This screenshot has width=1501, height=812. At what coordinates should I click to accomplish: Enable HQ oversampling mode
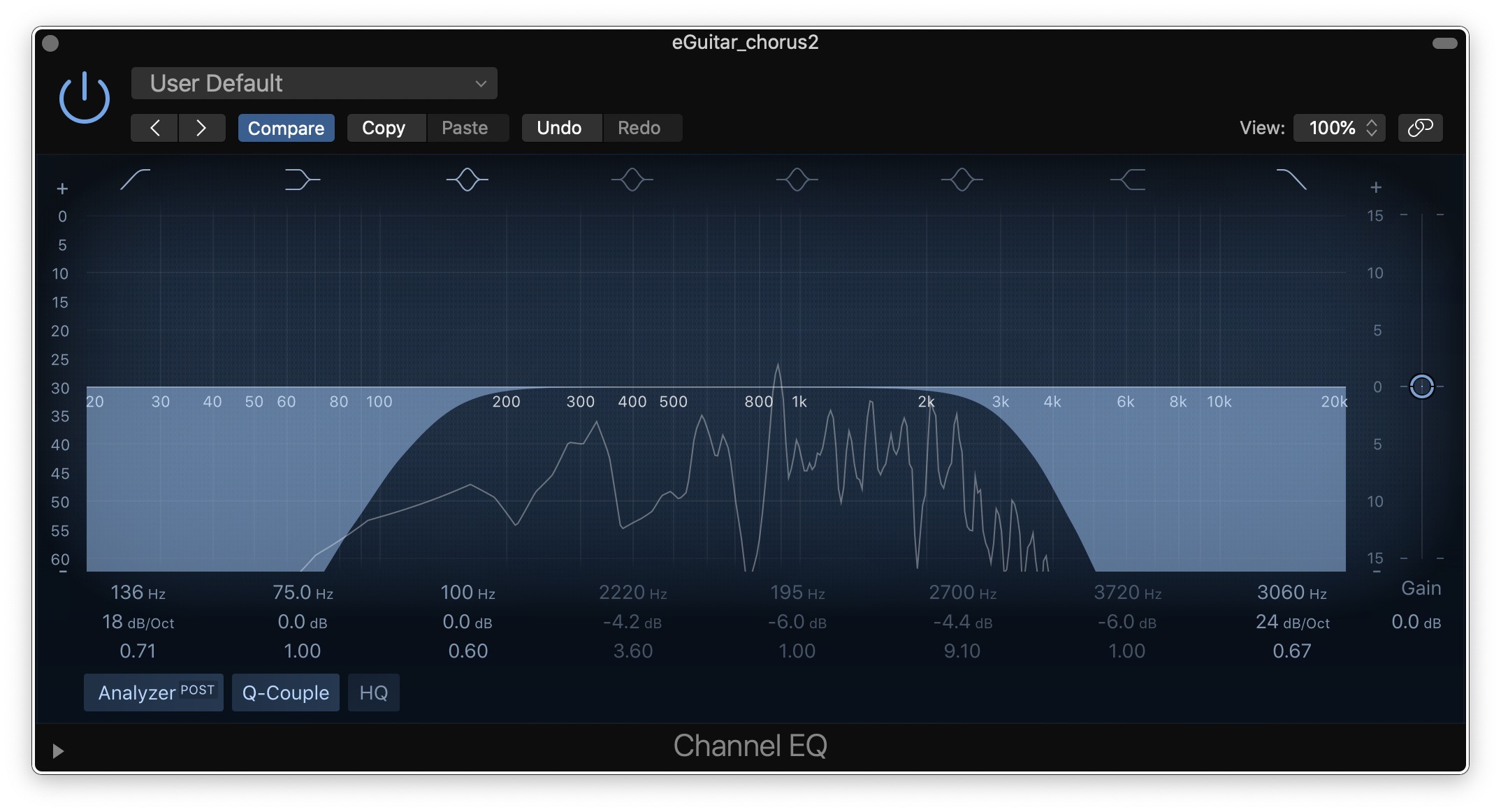[x=373, y=693]
